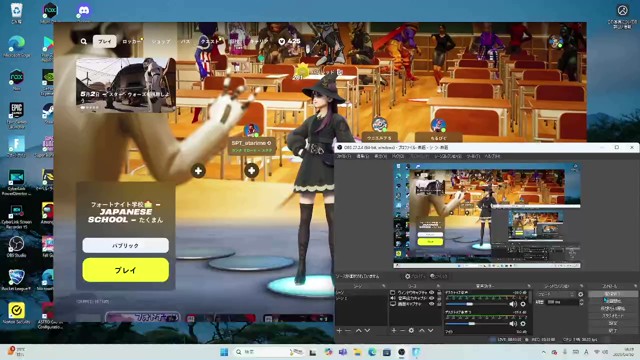Screen dimensions: 640x360
Task: Open the Microsoft Edge desktop shortcut
Action: pos(17,46)
